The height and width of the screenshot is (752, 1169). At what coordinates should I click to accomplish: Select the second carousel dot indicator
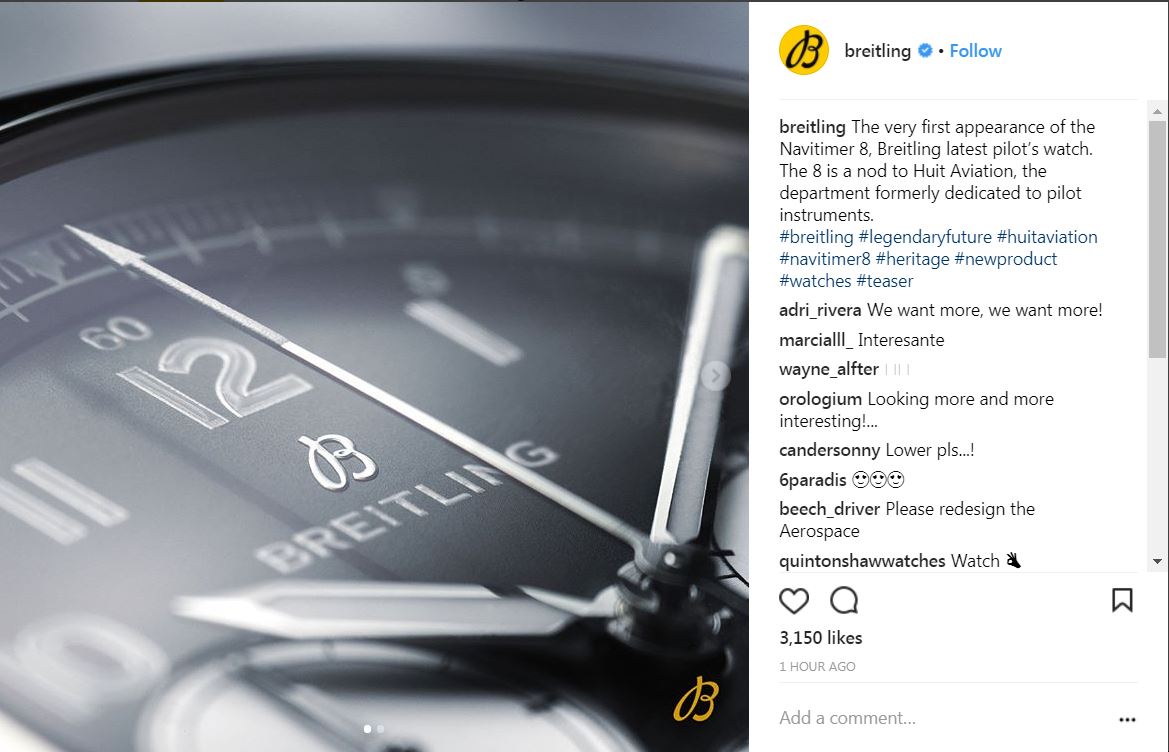pyautogui.click(x=381, y=729)
